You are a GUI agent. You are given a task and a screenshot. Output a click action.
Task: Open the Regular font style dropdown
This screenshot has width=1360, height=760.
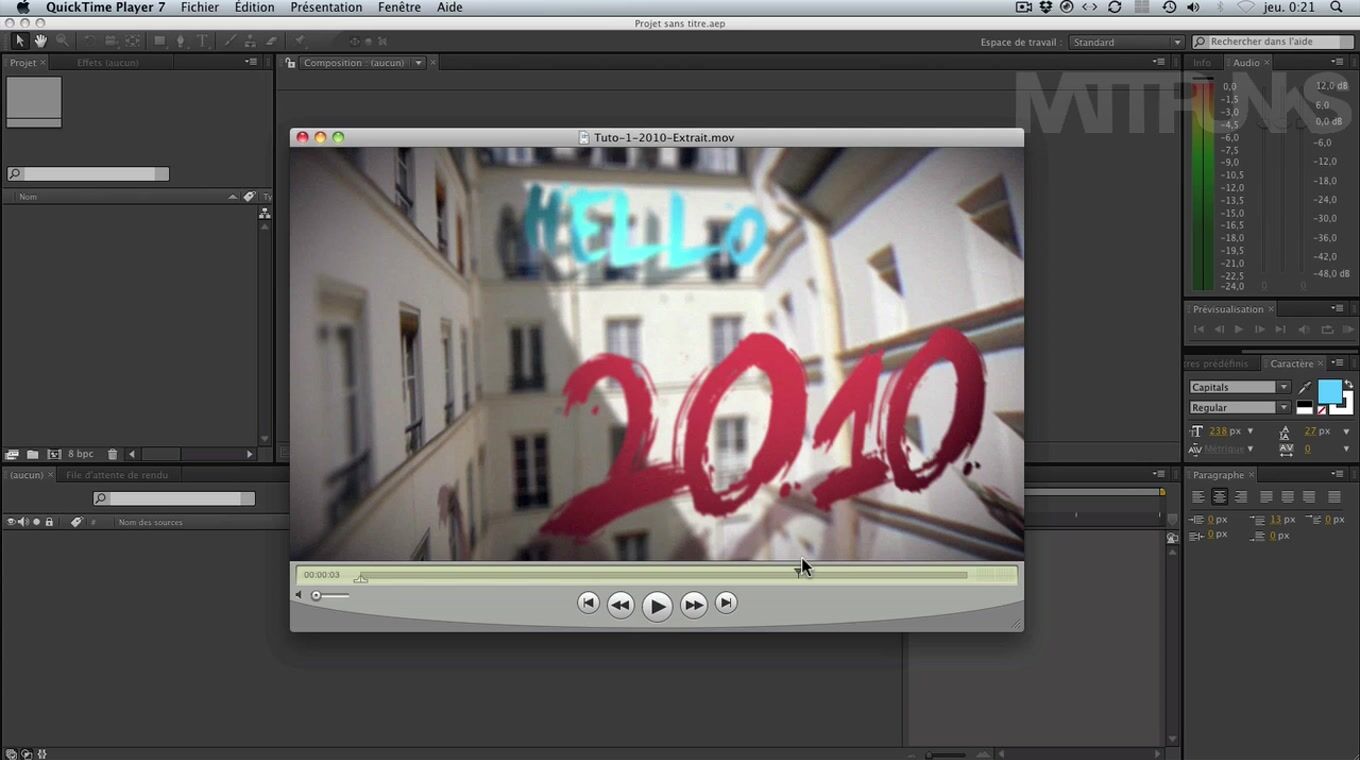point(1240,408)
